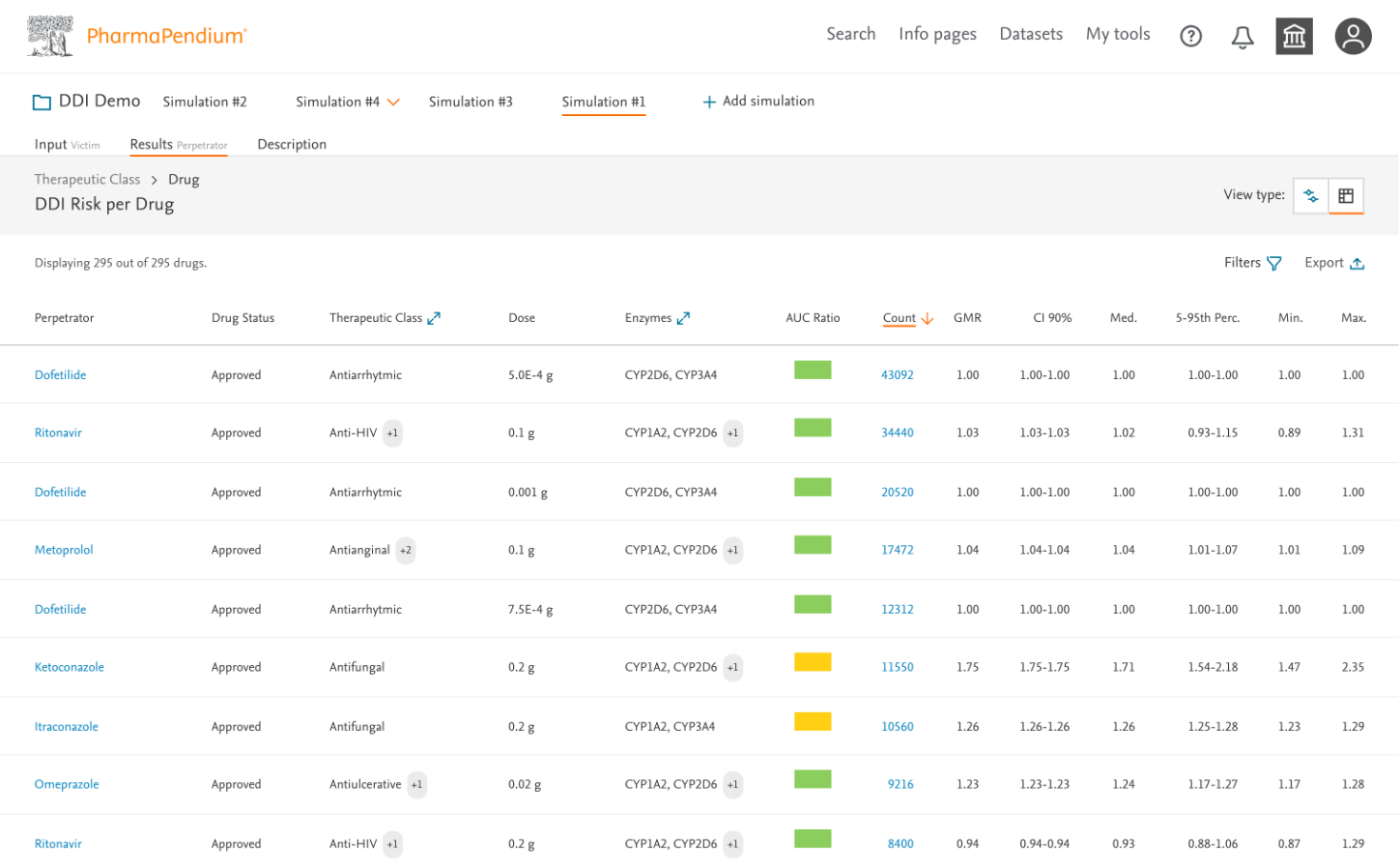
Task: Open the help question mark icon
Action: [x=1190, y=37]
